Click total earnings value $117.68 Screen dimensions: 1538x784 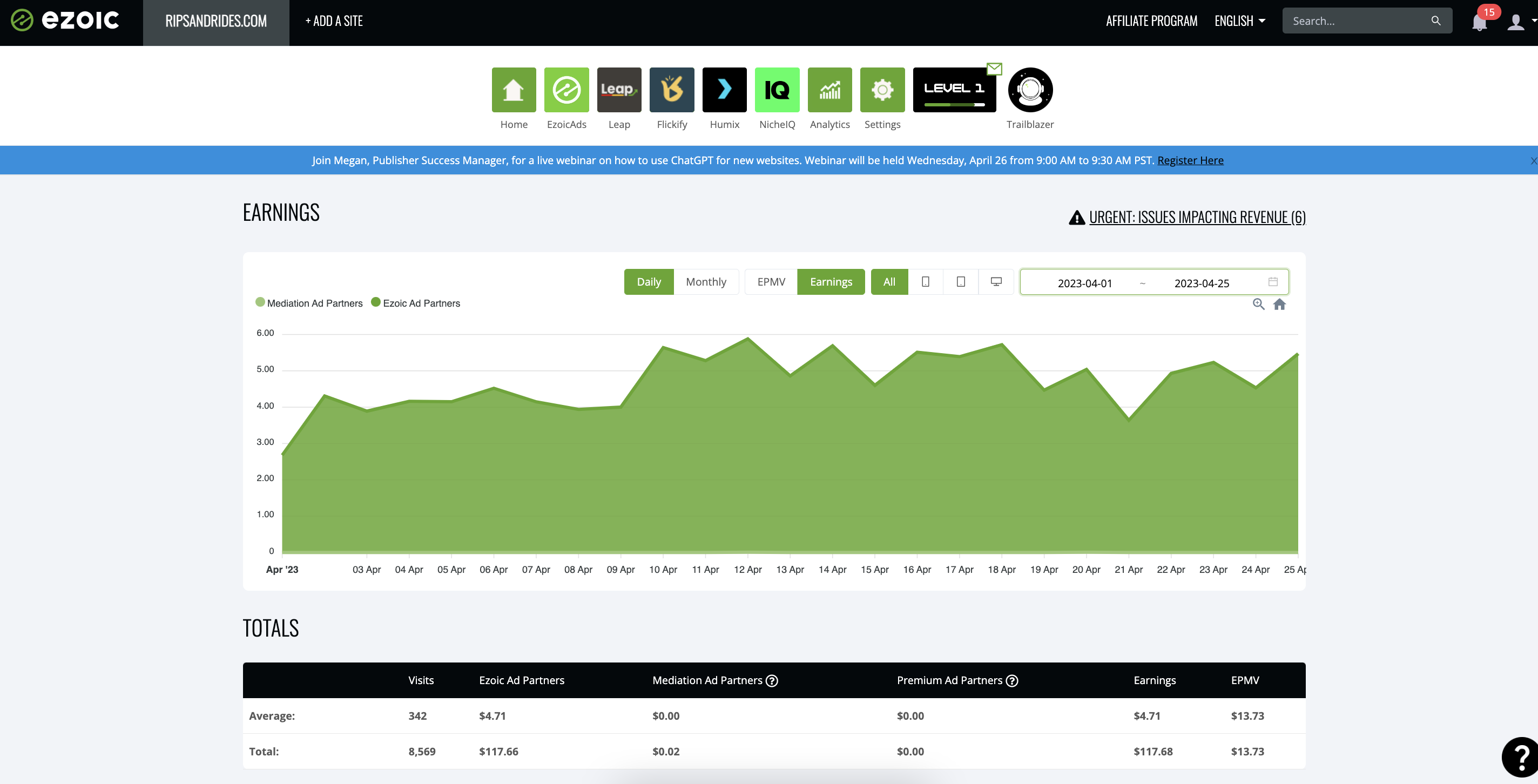[1153, 752]
